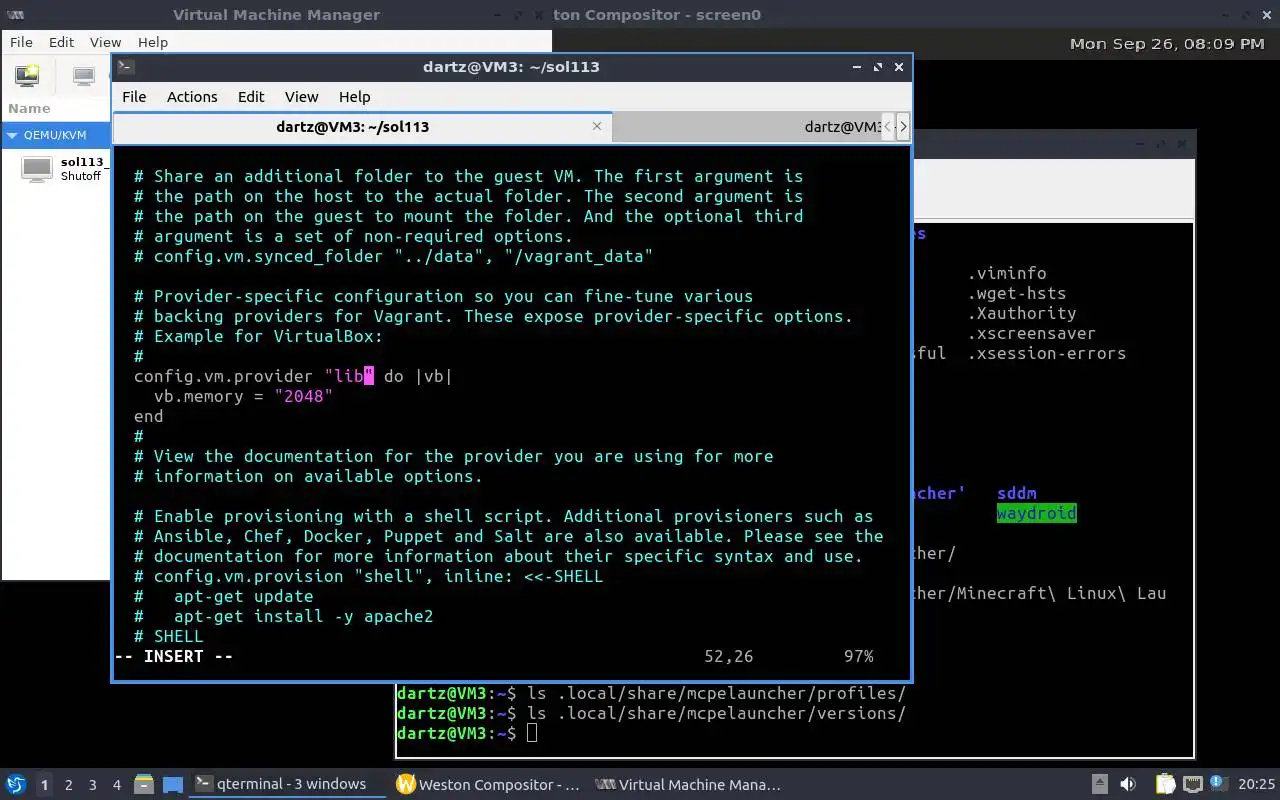1280x800 pixels.
Task: Open Actions menu in qterminal
Action: [192, 97]
